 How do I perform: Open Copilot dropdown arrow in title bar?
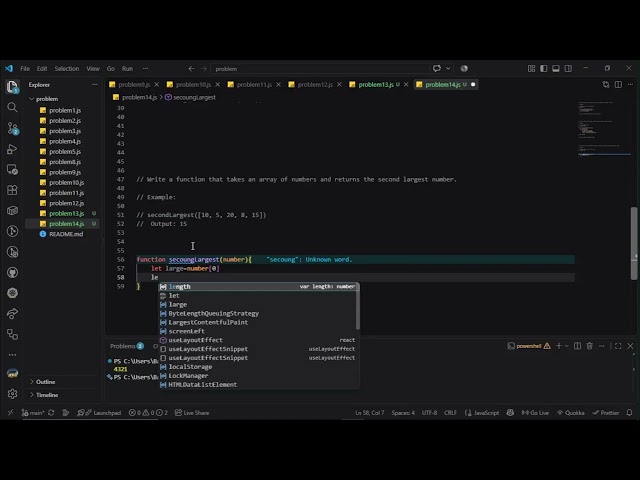(448, 69)
